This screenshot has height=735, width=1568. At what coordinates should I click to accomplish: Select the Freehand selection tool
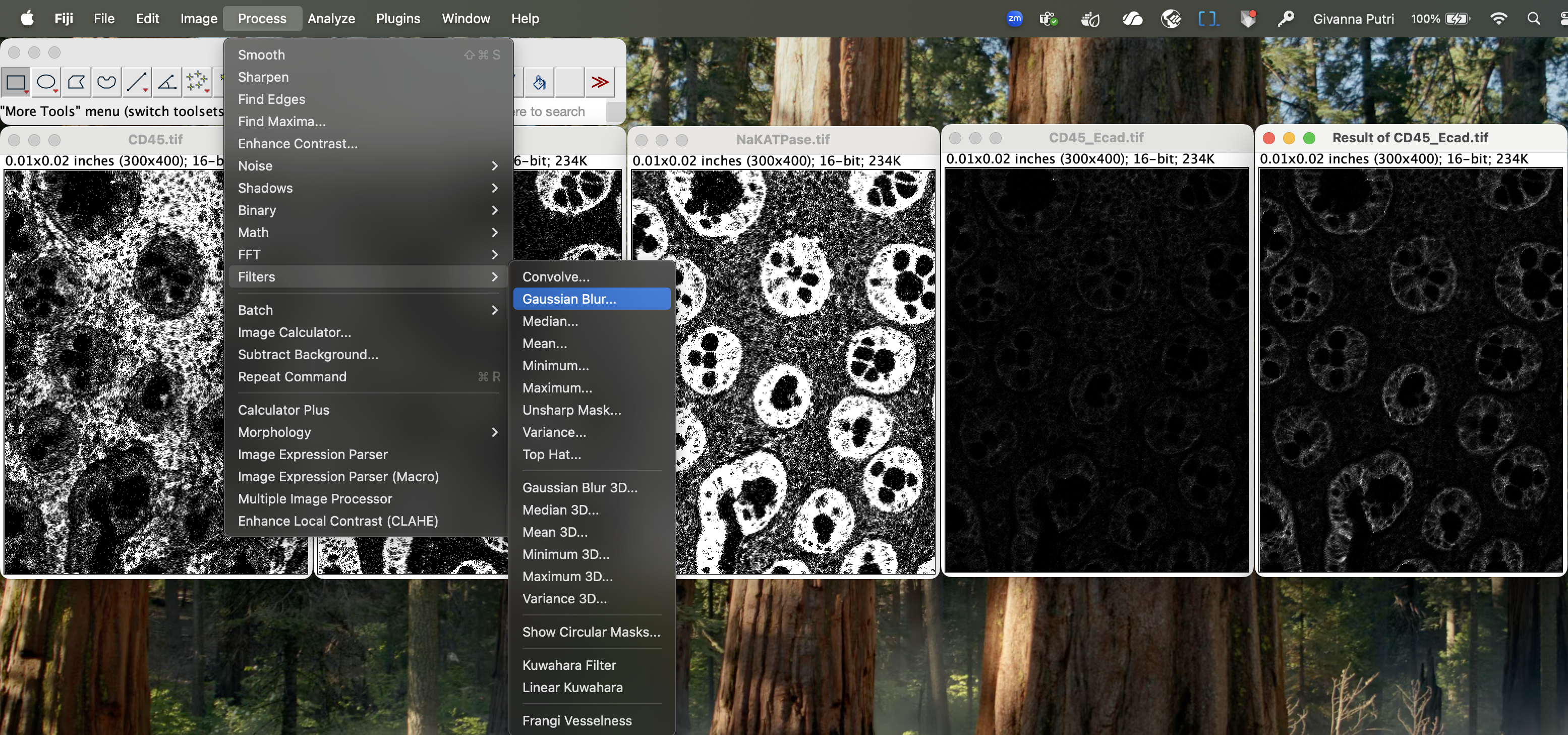tap(106, 82)
